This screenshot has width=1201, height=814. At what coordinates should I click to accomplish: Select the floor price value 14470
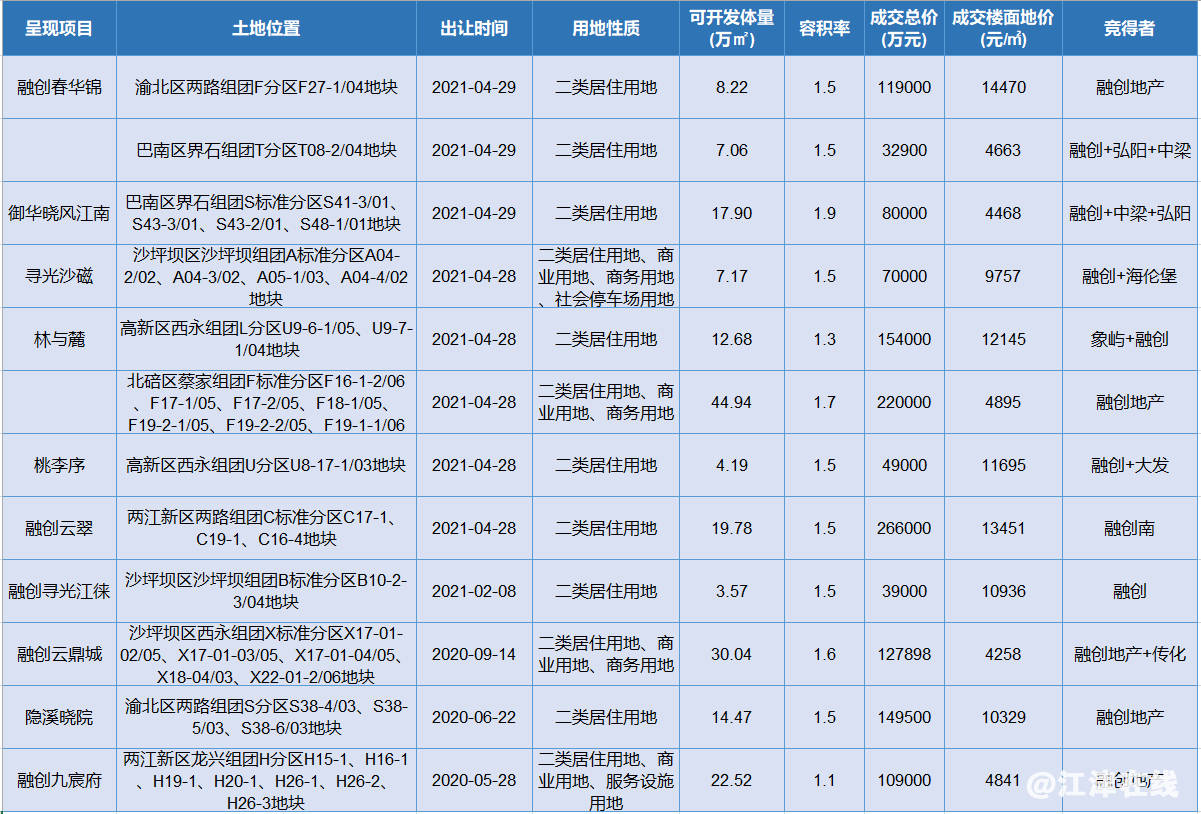[x=1003, y=87]
